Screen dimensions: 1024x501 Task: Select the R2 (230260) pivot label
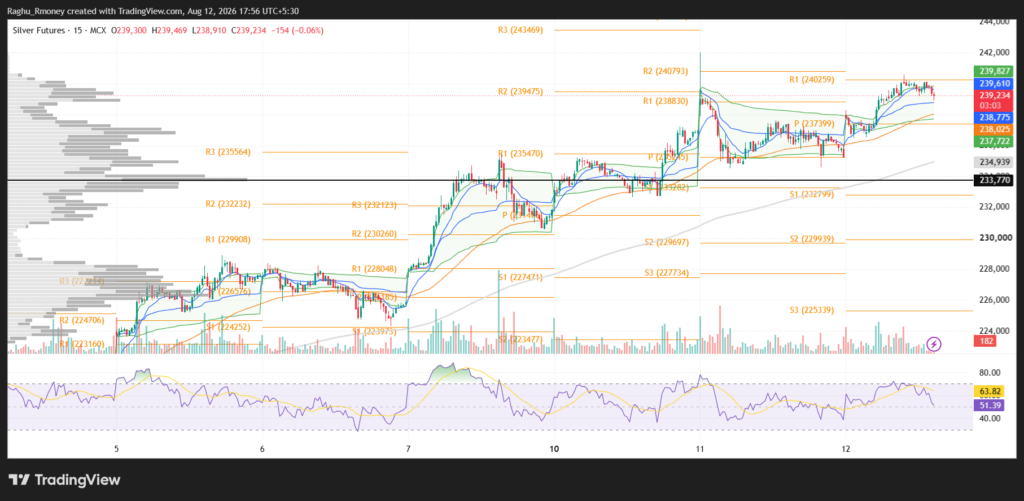click(x=374, y=234)
